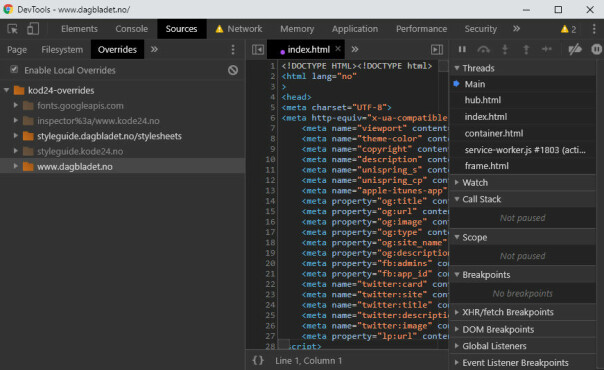
Task: Click the www.dagbladet.no folder icon
Action: pyautogui.click(x=28, y=167)
